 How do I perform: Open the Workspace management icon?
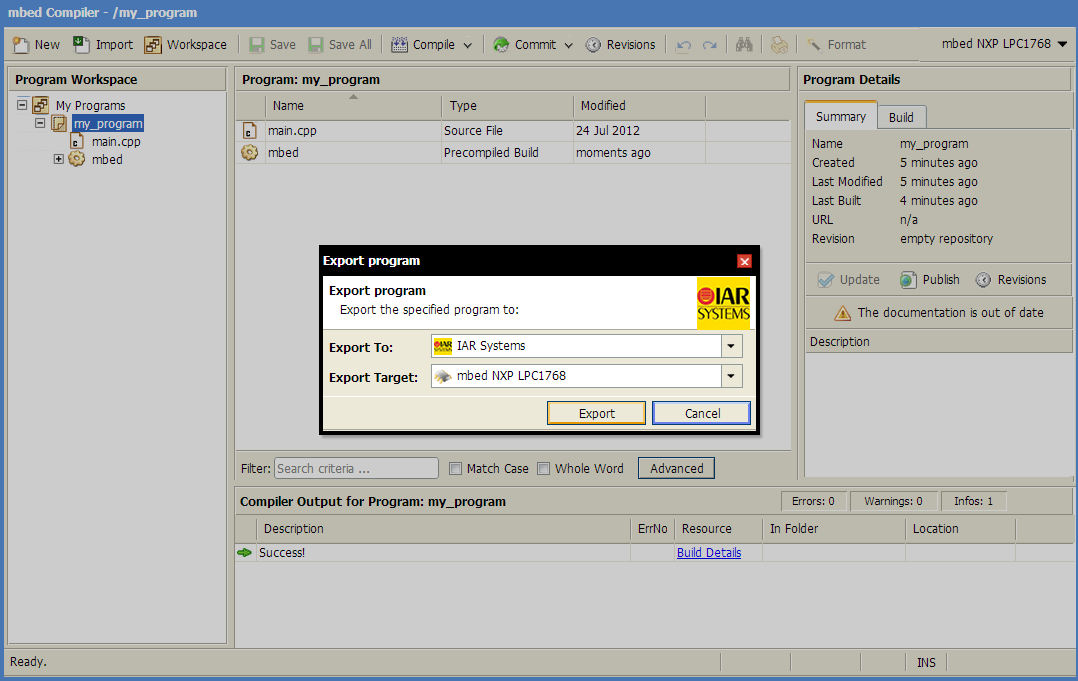(153, 44)
